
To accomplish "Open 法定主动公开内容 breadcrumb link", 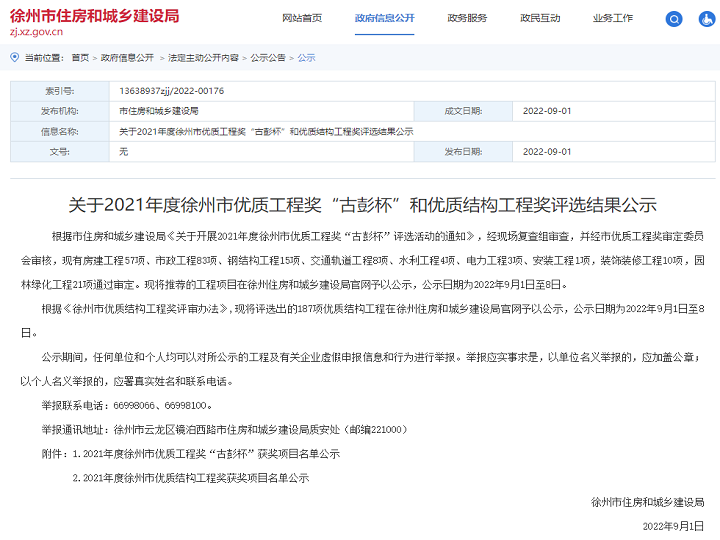I will pos(203,58).
